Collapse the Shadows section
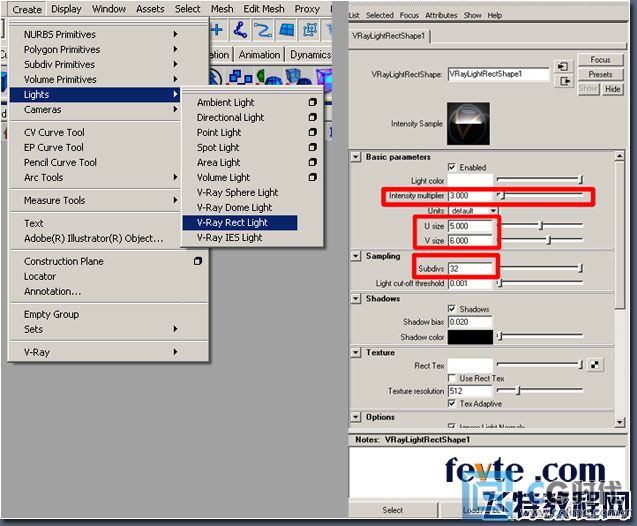 tap(355, 299)
